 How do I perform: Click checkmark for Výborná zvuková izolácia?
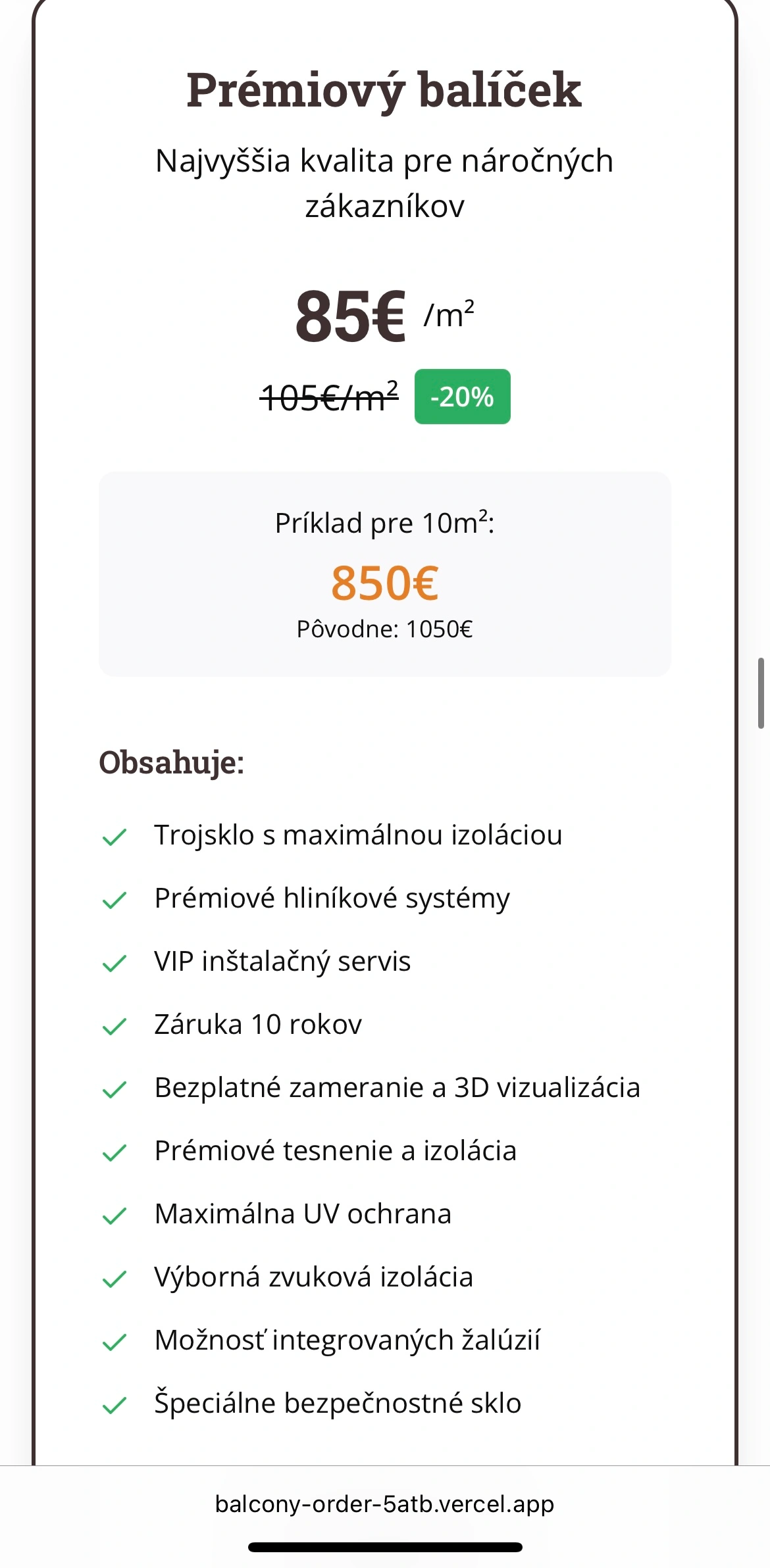point(115,1279)
